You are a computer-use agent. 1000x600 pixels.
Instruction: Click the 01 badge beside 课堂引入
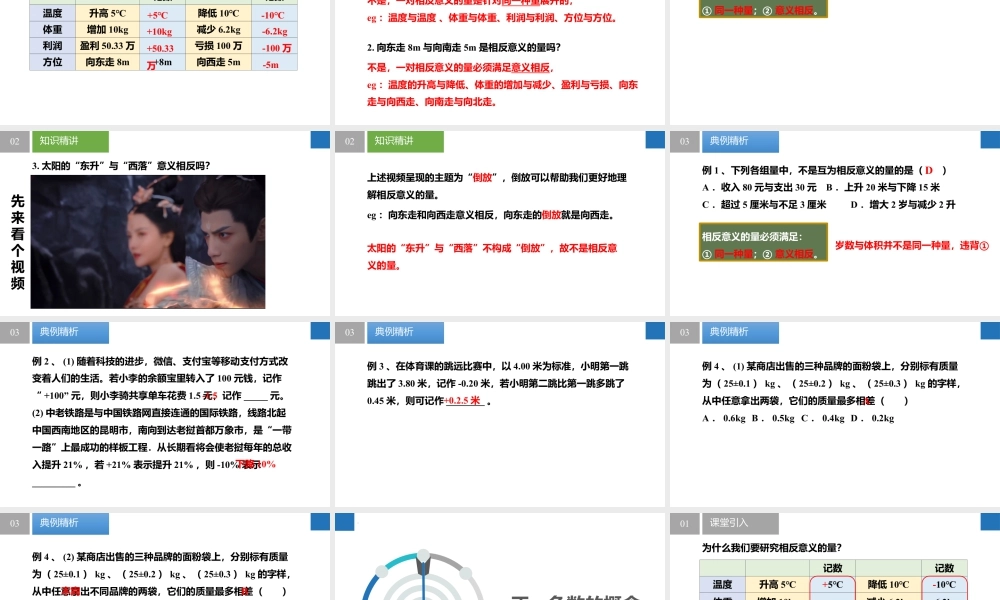coord(684,523)
